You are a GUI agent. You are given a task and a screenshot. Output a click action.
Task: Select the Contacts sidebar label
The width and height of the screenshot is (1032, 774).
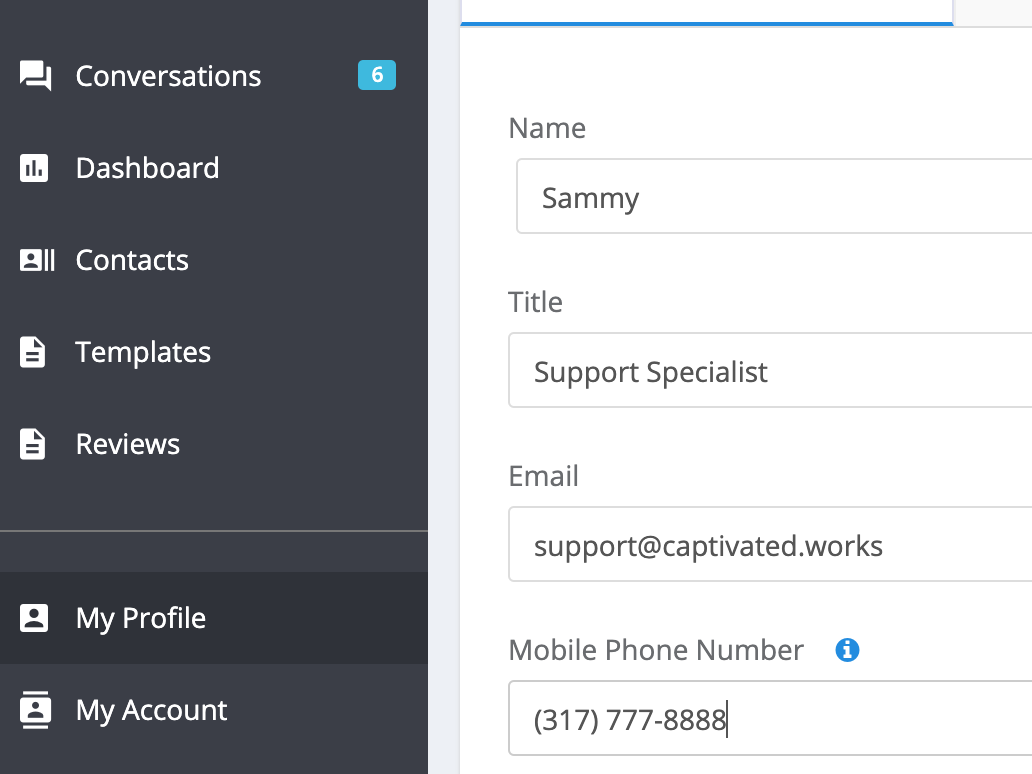132,260
